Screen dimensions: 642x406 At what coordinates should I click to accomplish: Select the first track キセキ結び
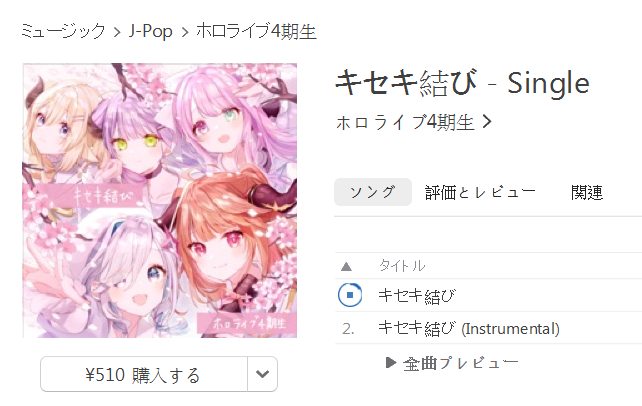click(417, 295)
